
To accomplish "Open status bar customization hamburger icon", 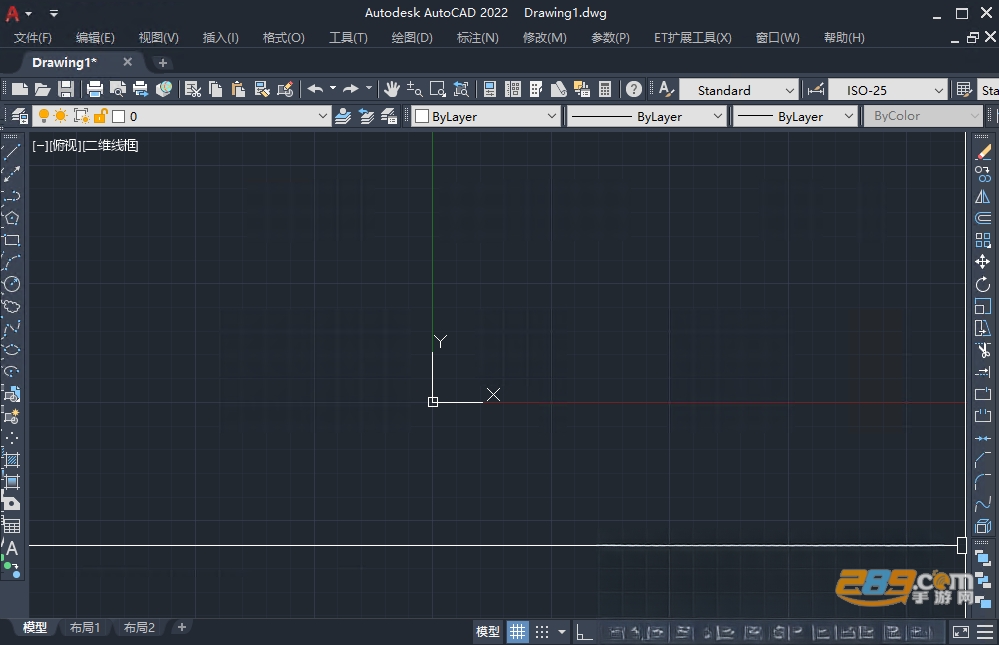I will (985, 632).
